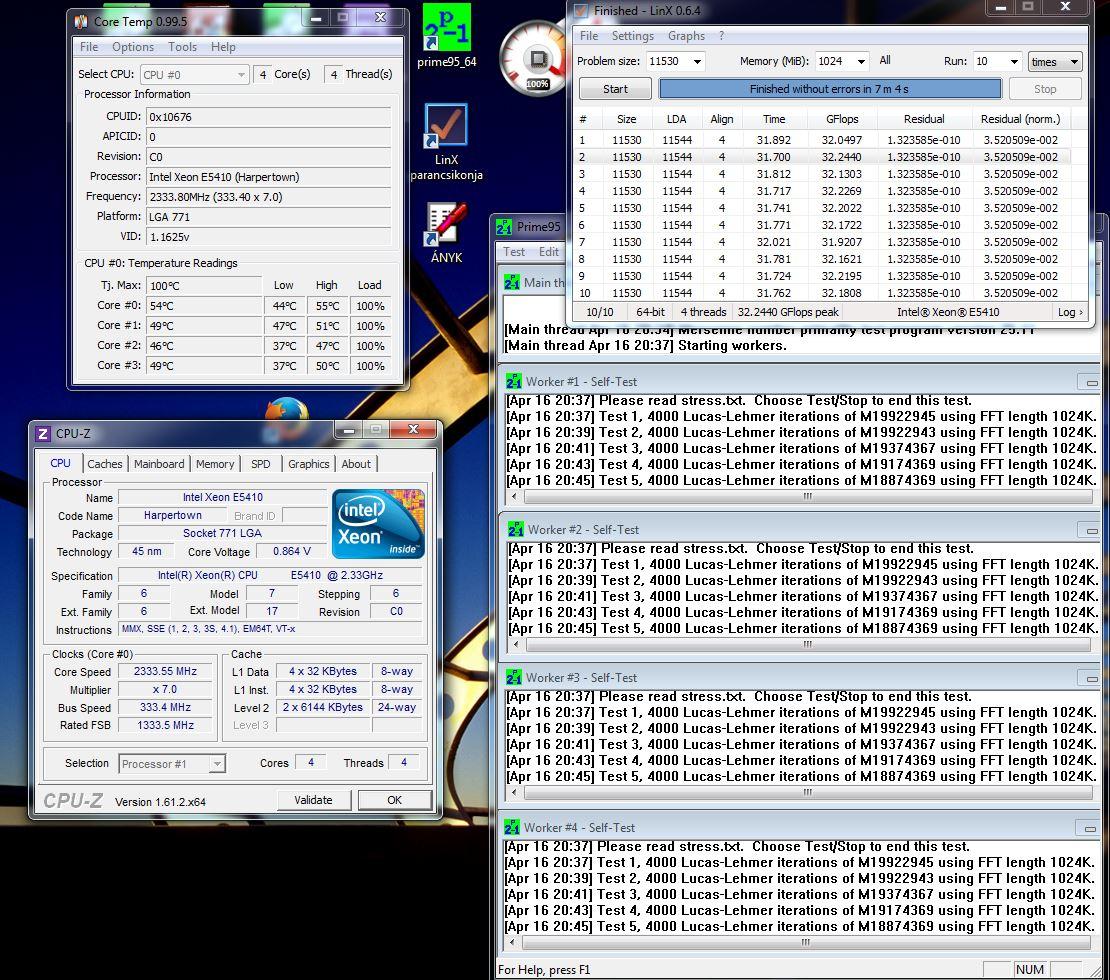The width and height of the screenshot is (1110, 980).
Task: Open the Tools menu in Core Temp
Action: tap(183, 47)
